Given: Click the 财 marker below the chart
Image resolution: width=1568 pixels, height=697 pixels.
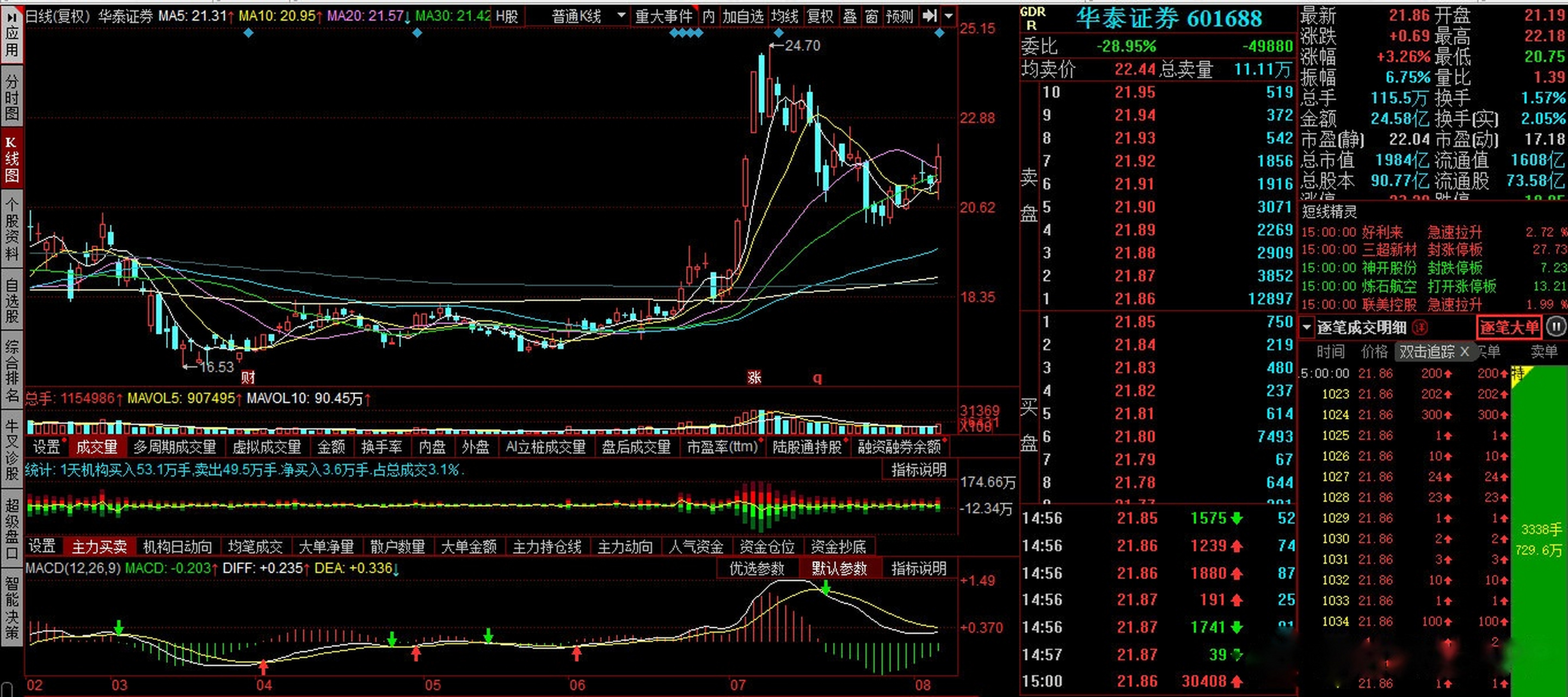Looking at the screenshot, I should pyautogui.click(x=248, y=377).
